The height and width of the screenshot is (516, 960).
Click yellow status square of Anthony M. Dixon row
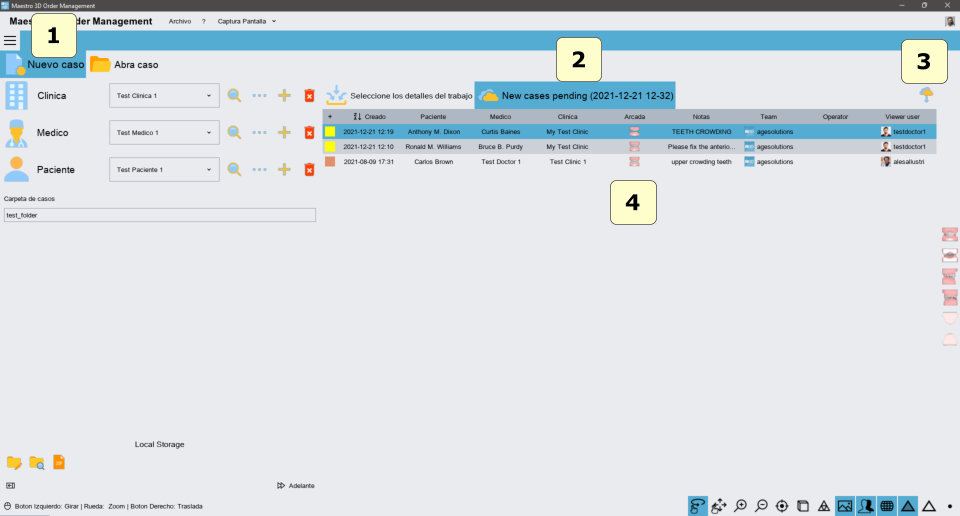[x=330, y=131]
